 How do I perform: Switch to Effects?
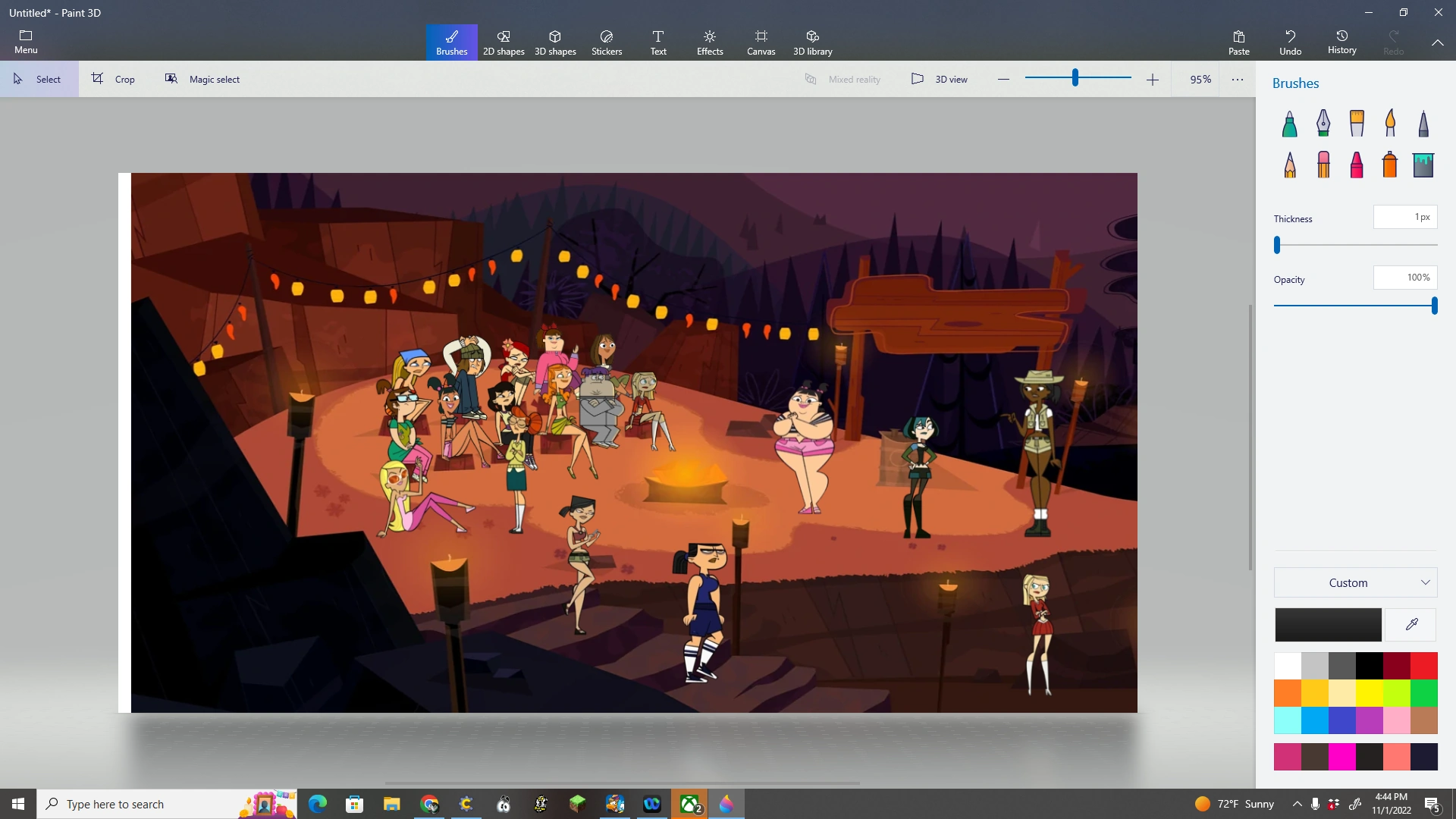point(710,42)
